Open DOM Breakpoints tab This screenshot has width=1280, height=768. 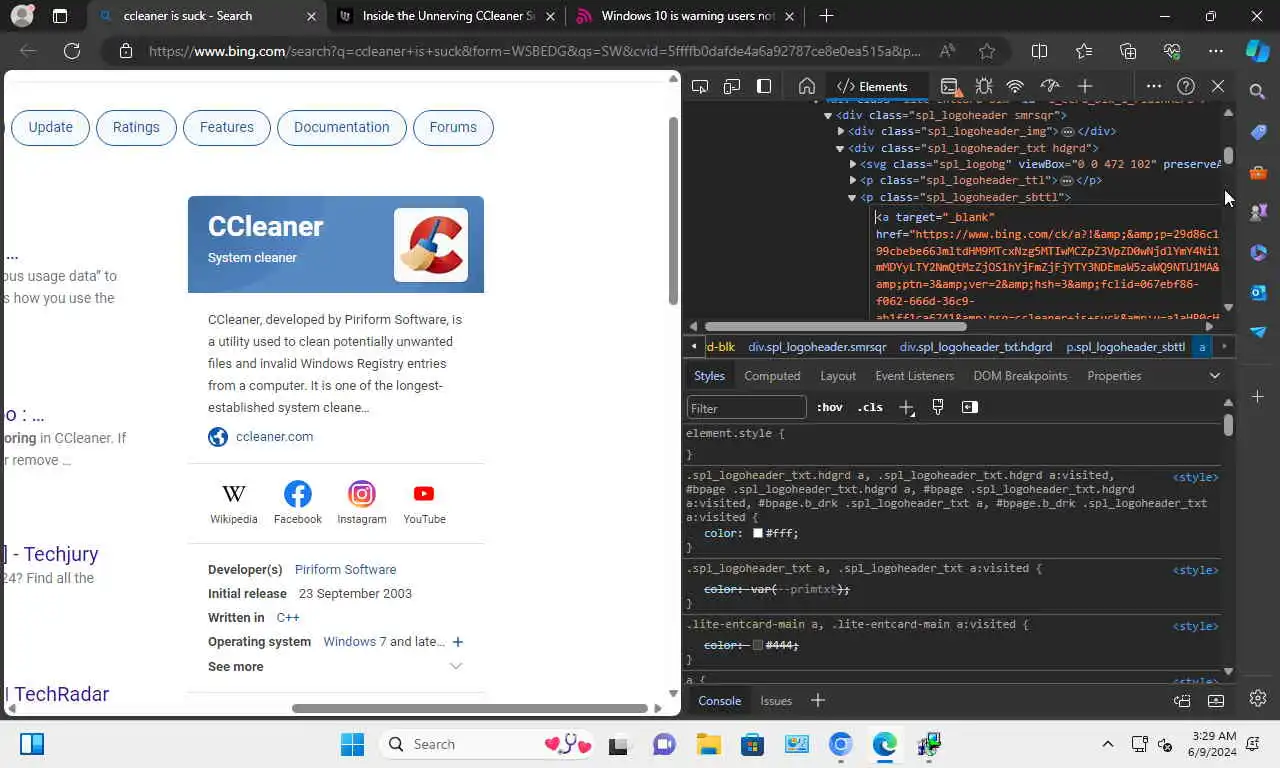(x=1020, y=376)
